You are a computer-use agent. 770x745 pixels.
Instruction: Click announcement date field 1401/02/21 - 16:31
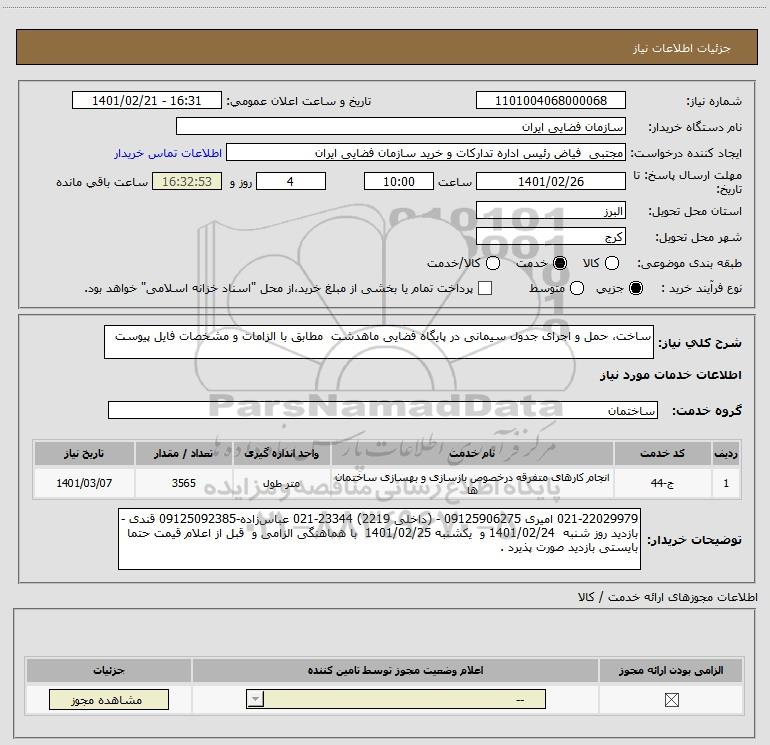tap(147, 101)
